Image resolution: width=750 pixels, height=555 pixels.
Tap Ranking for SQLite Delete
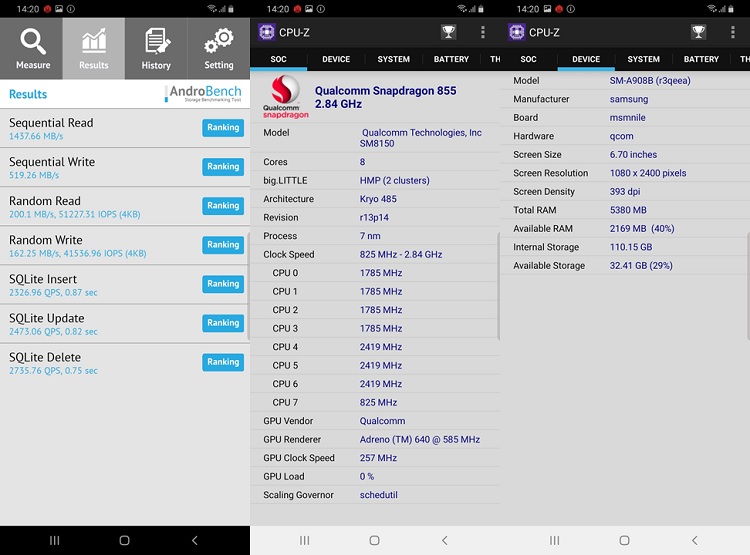223,362
